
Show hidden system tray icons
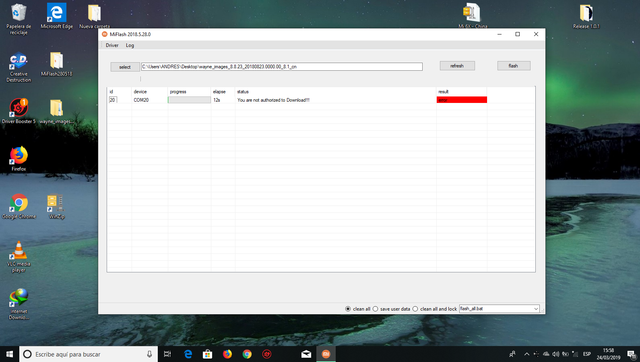click(x=527, y=354)
